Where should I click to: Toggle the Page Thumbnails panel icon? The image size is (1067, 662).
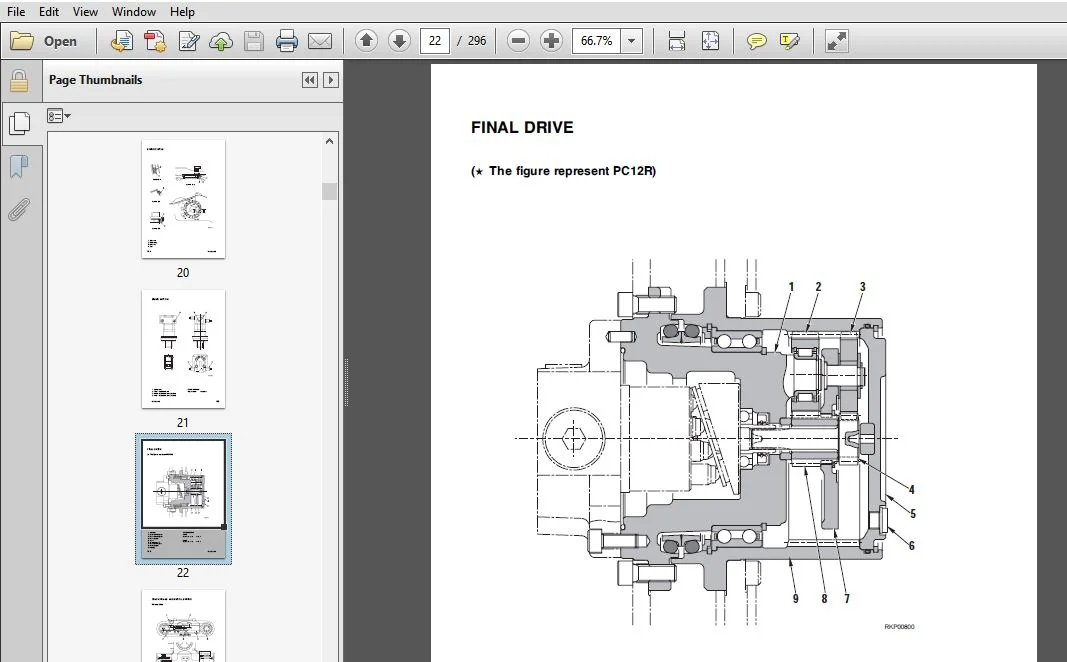pos(20,123)
